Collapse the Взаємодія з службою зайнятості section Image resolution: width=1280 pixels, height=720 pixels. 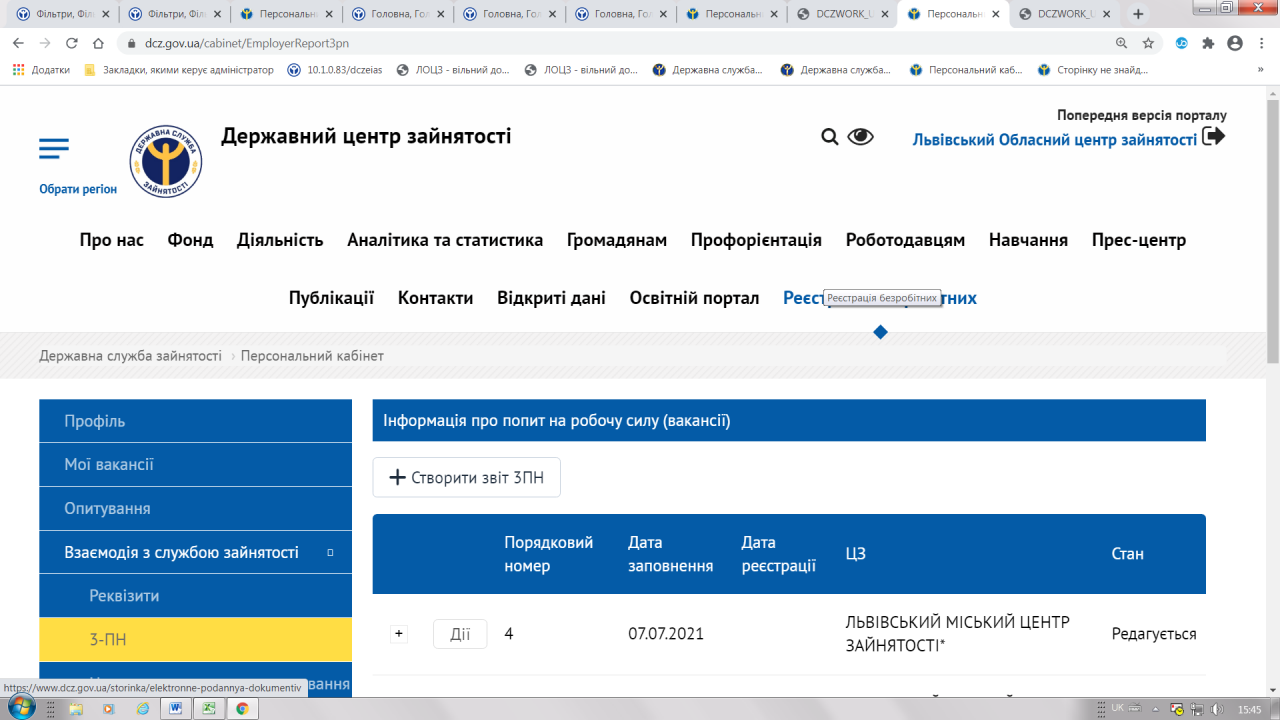tap(330, 553)
